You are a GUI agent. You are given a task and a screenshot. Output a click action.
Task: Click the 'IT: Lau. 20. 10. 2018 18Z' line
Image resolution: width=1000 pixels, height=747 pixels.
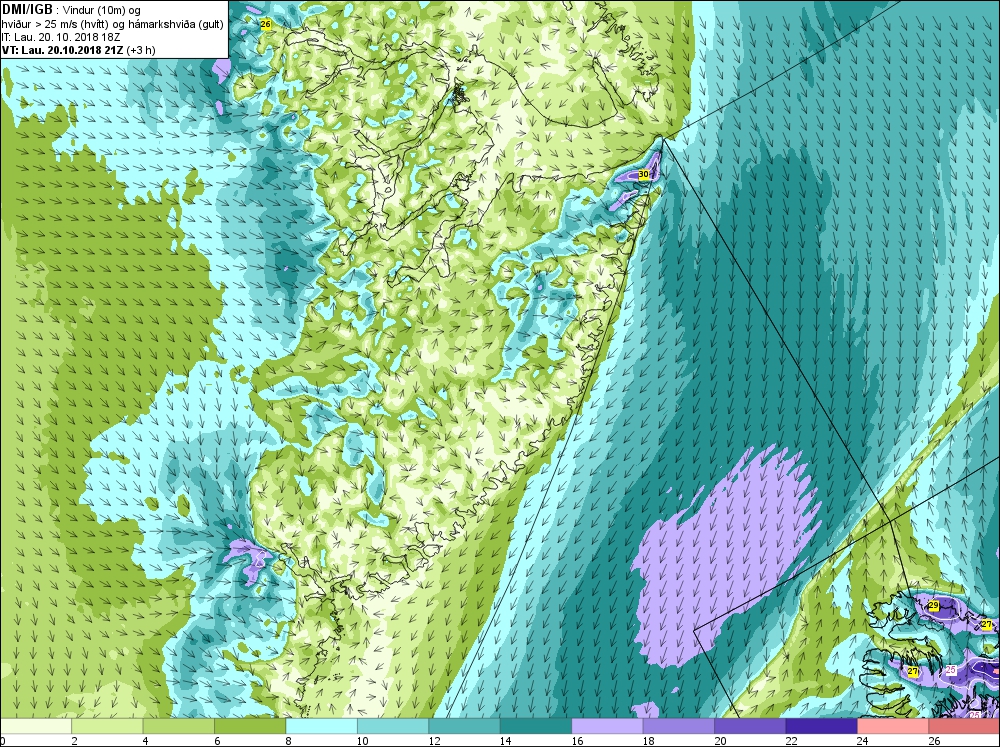[61, 37]
